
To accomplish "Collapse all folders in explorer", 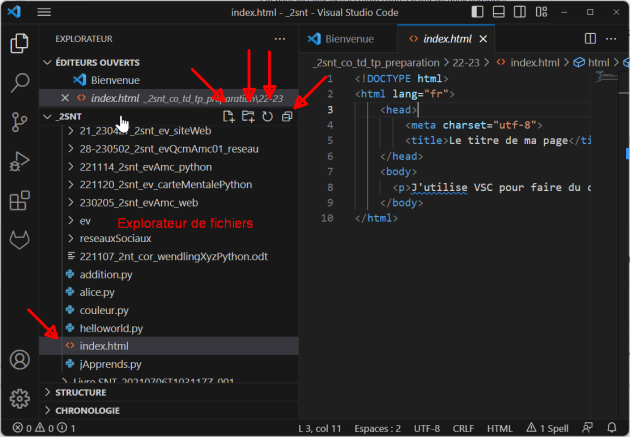I will click(287, 117).
